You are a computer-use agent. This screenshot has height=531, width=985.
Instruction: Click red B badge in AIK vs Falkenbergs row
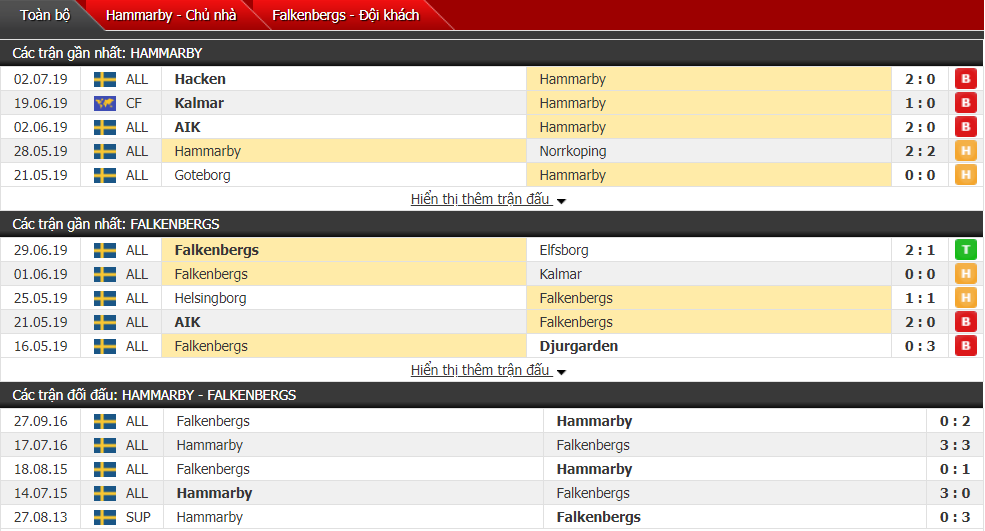966,322
